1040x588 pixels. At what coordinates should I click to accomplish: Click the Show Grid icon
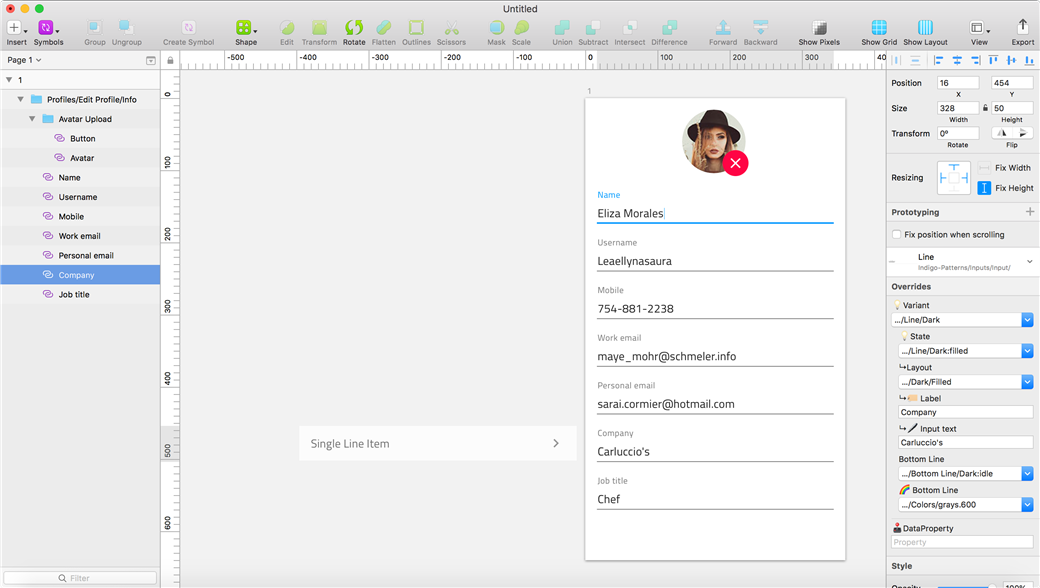pos(878,28)
